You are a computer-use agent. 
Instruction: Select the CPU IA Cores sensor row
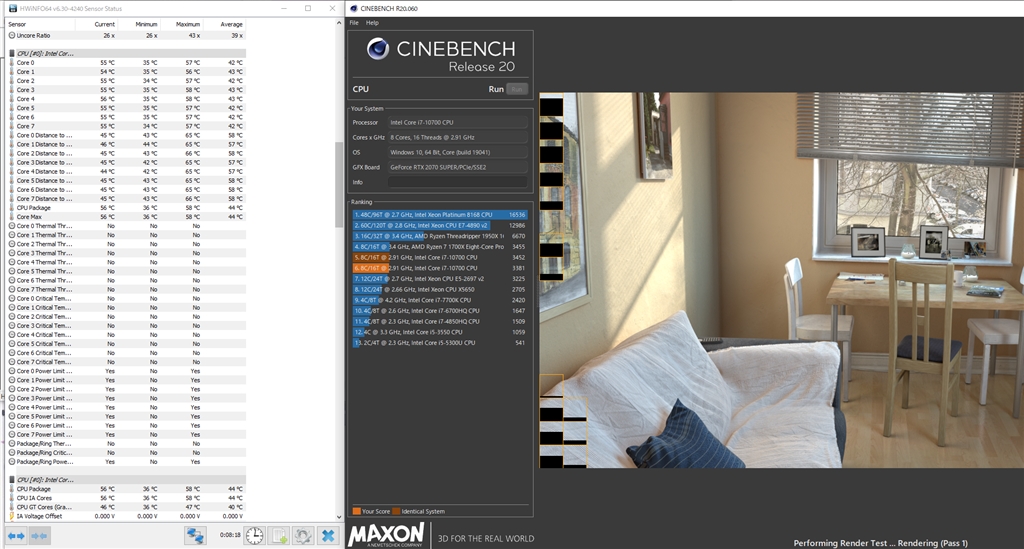(x=127, y=497)
